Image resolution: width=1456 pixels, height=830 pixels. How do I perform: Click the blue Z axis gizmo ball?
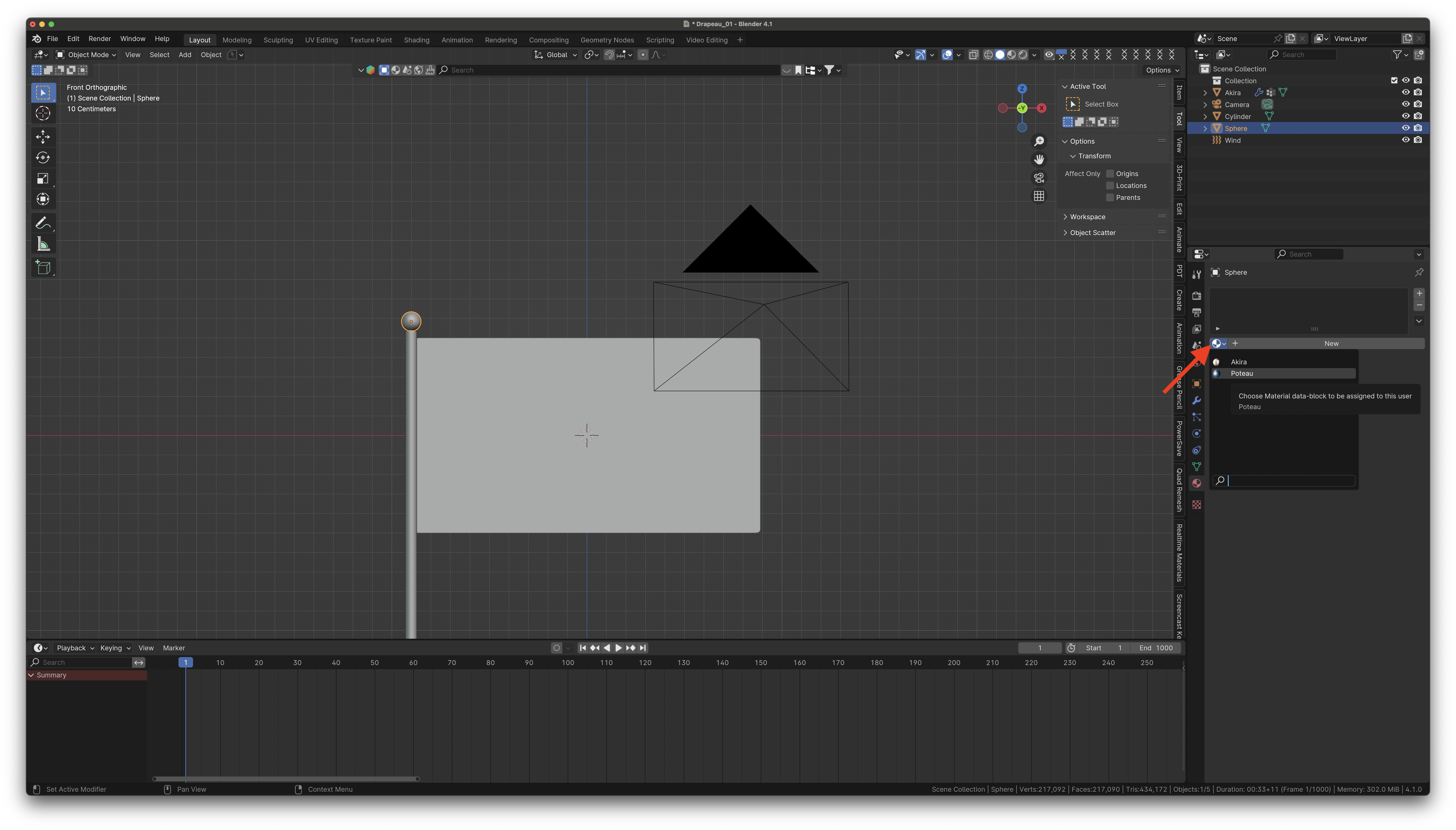[1022, 89]
